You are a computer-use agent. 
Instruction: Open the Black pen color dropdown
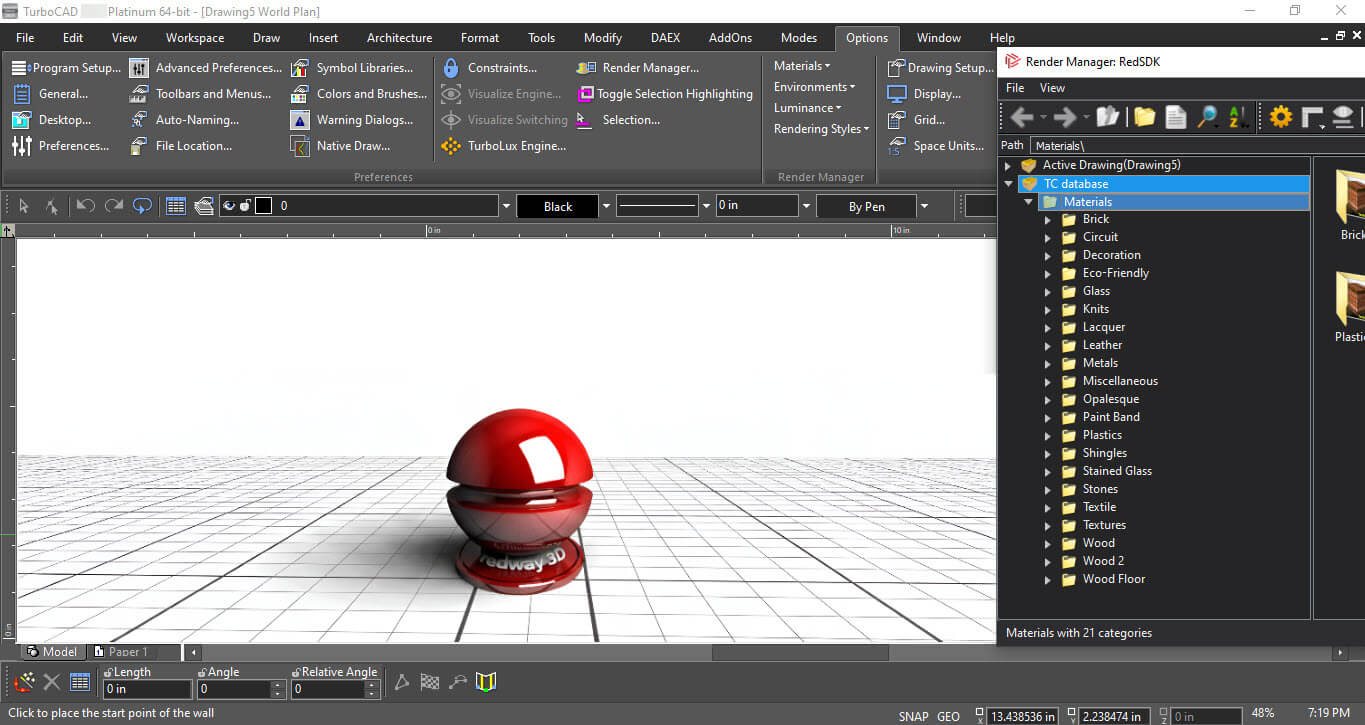(x=606, y=206)
